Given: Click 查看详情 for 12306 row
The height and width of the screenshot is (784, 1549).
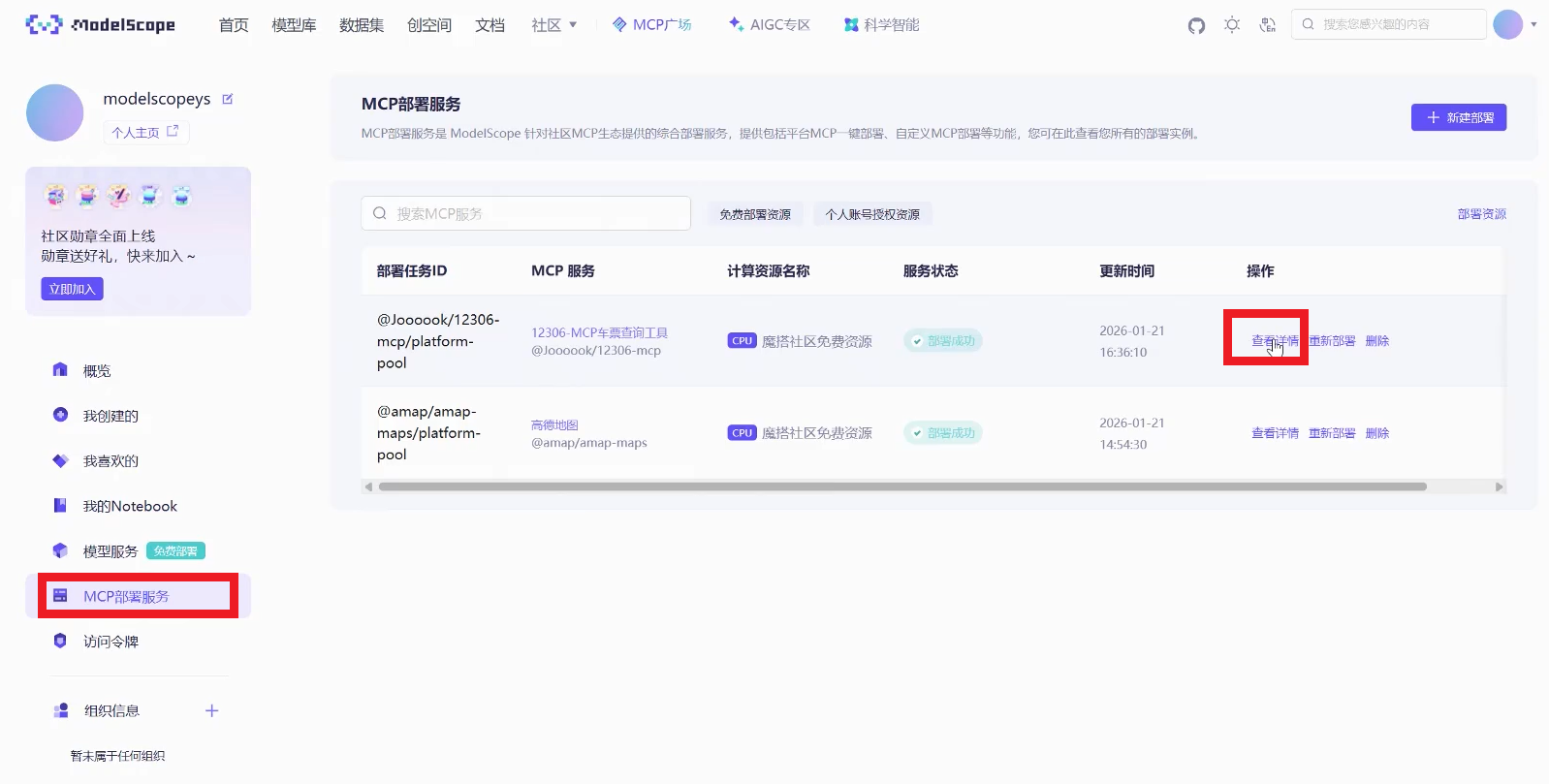Looking at the screenshot, I should click(1275, 341).
